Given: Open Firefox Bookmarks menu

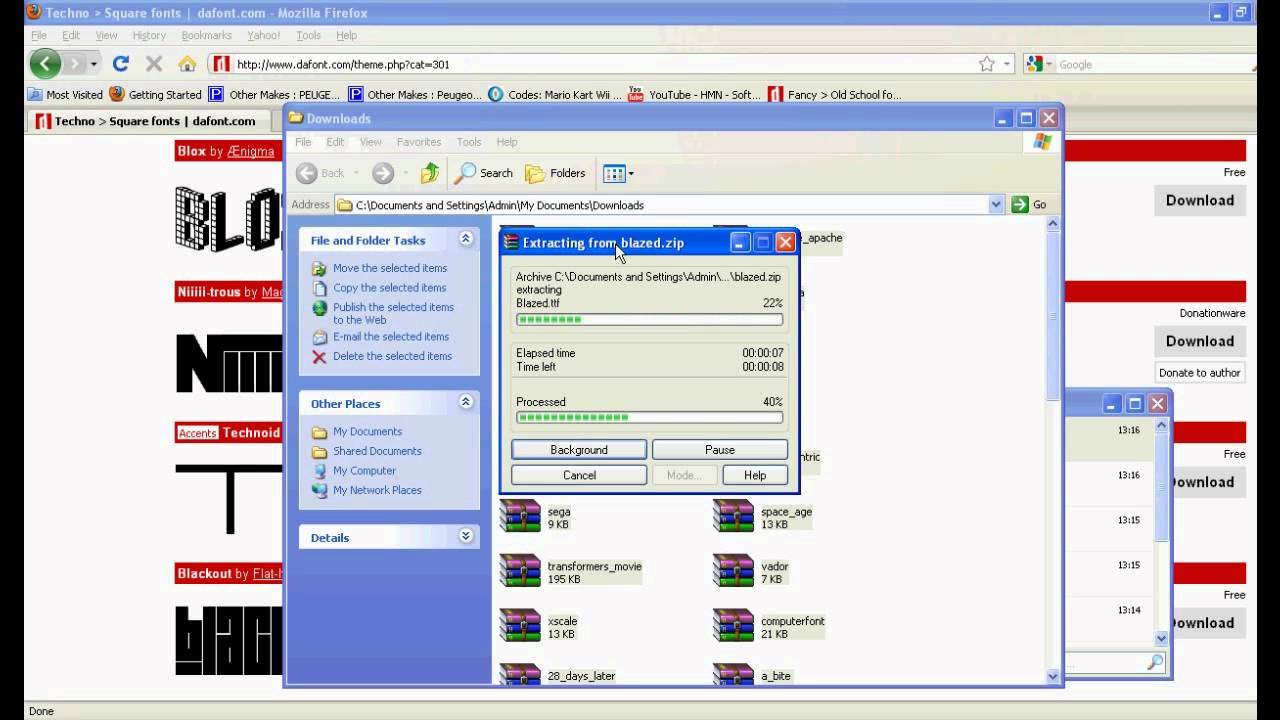Looking at the screenshot, I should (x=207, y=35).
